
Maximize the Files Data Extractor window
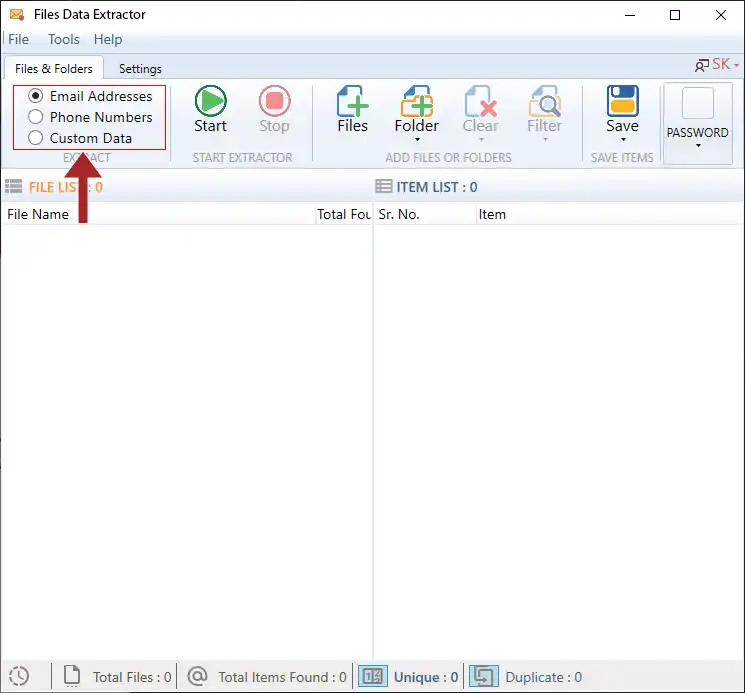tap(675, 15)
